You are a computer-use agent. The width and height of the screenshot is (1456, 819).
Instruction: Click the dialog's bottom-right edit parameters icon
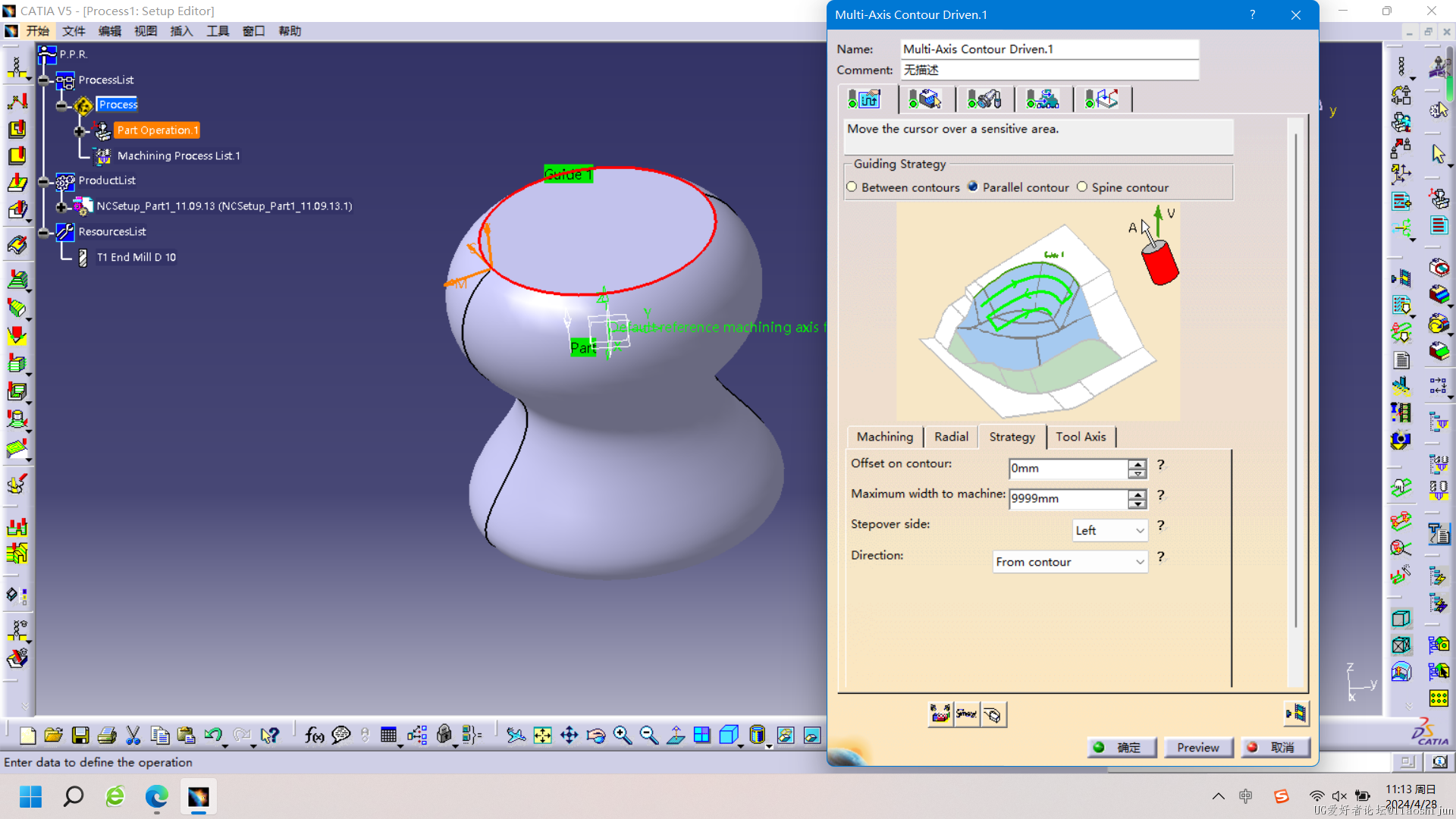pyautogui.click(x=1296, y=713)
